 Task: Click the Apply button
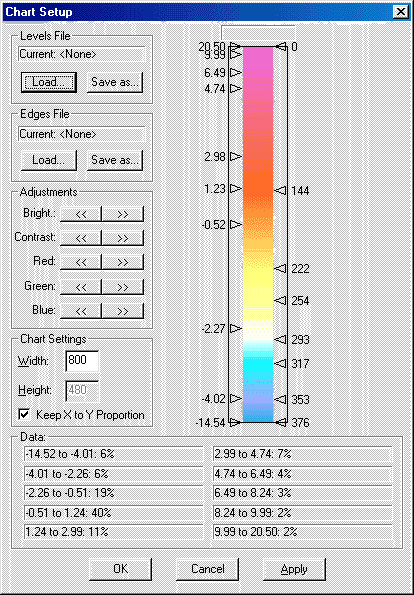(294, 569)
